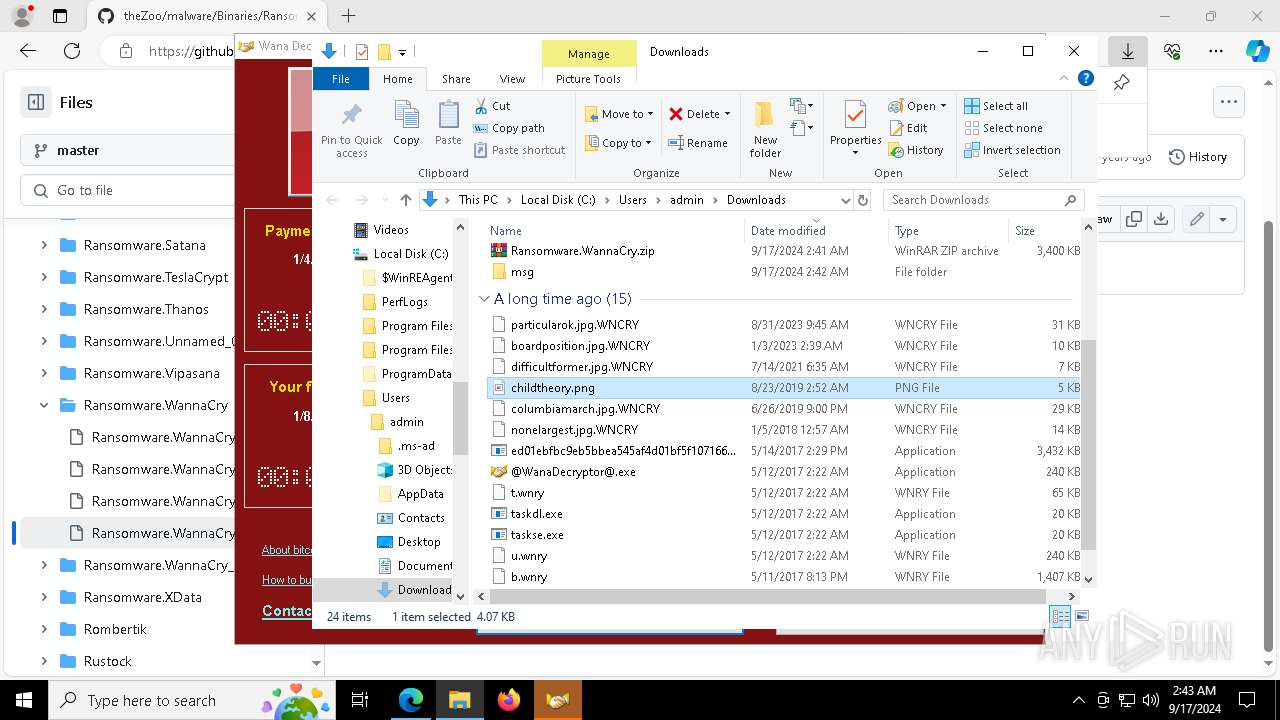Click the Manage contextual tab
Viewport: 1280px width, 720px height.
tap(589, 54)
